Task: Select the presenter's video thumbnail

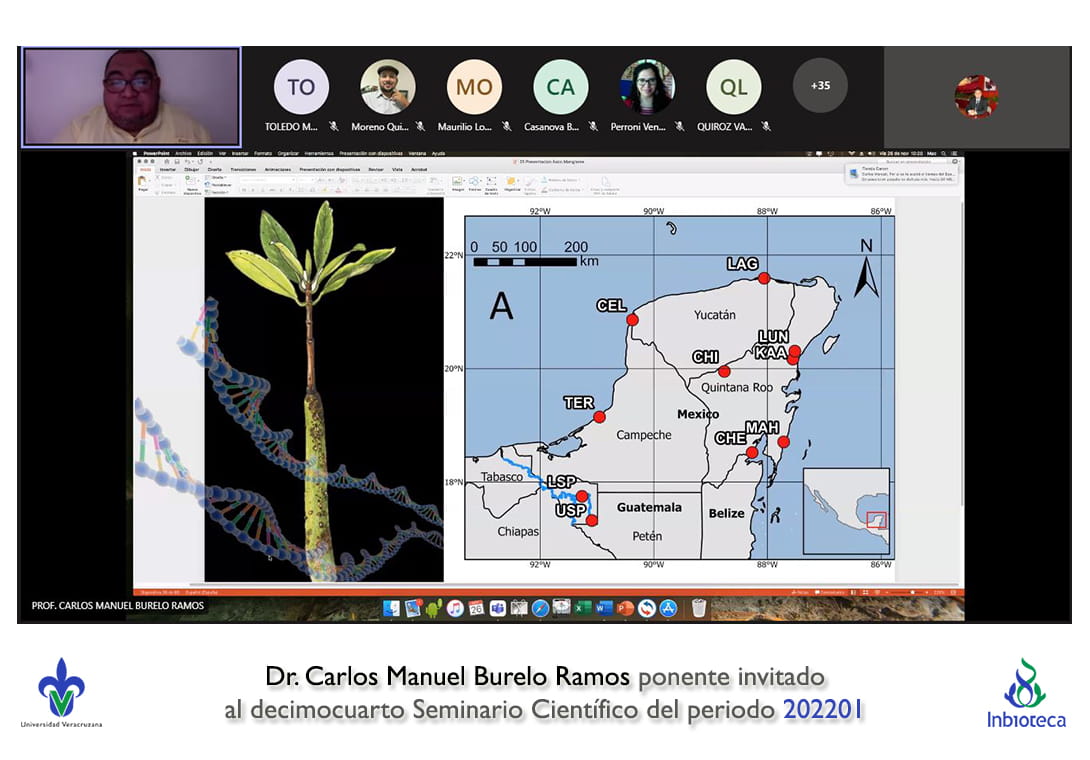Action: (x=131, y=97)
